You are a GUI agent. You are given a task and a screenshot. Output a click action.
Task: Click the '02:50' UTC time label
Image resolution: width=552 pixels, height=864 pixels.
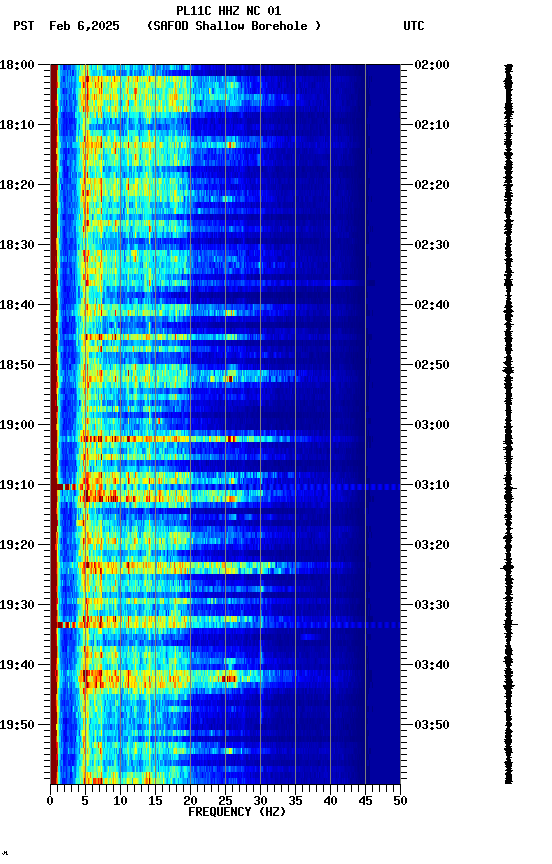tap(432, 365)
